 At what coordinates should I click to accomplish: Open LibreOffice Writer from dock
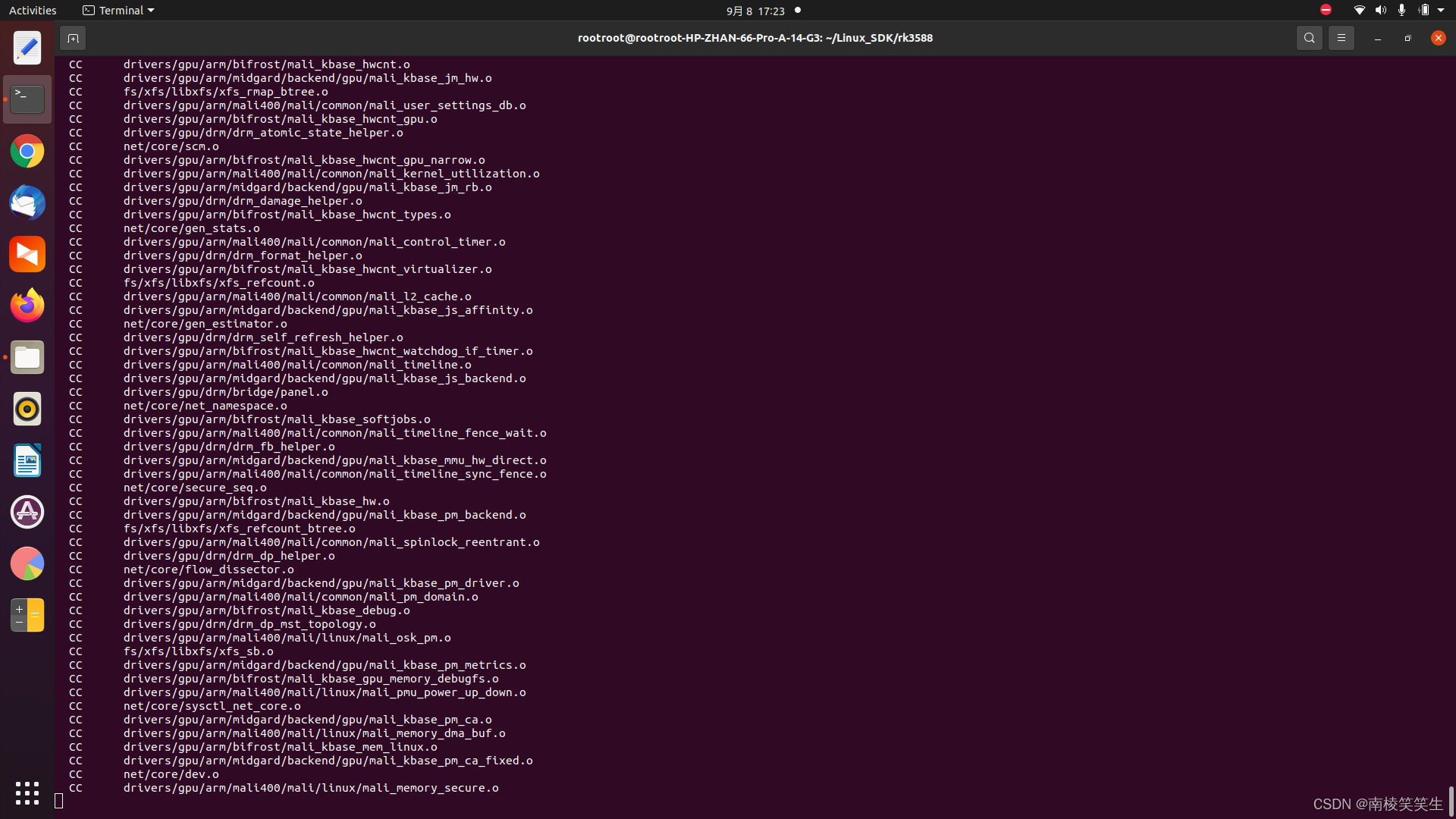coord(27,460)
